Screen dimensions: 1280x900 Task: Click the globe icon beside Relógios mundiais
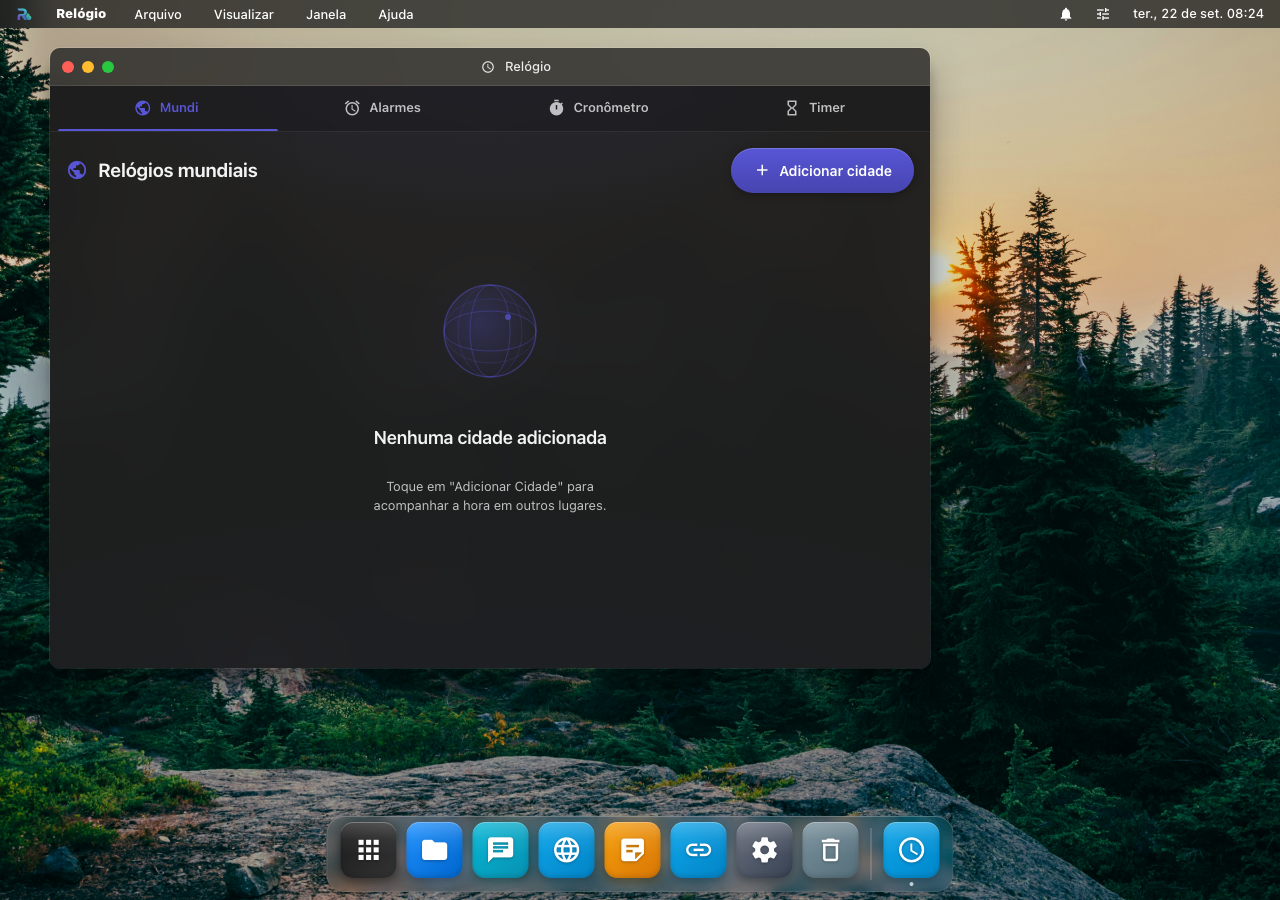coord(77,170)
